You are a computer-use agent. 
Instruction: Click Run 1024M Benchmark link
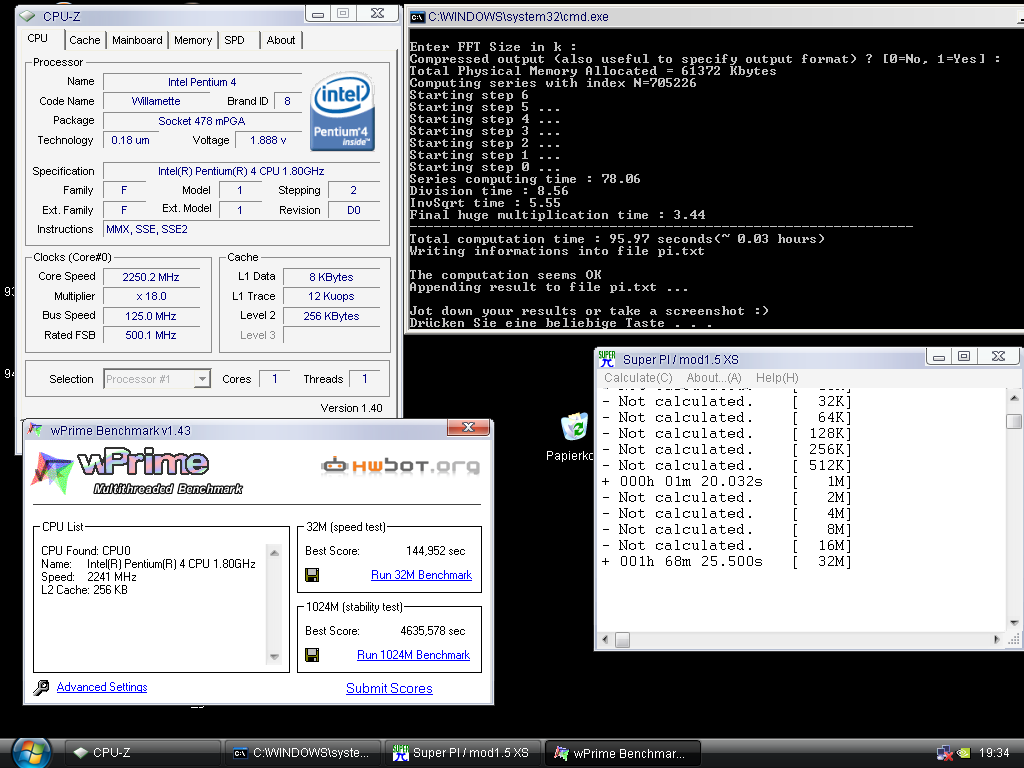(413, 654)
